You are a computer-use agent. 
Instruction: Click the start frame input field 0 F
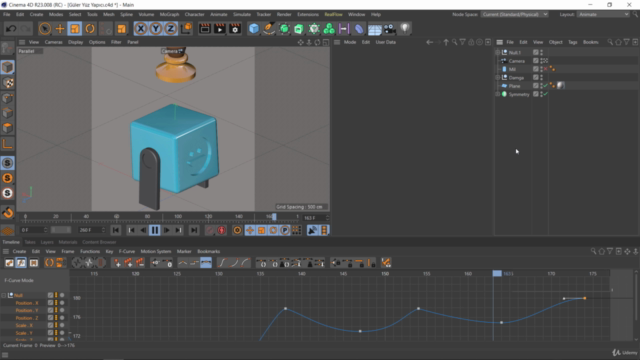(33, 230)
